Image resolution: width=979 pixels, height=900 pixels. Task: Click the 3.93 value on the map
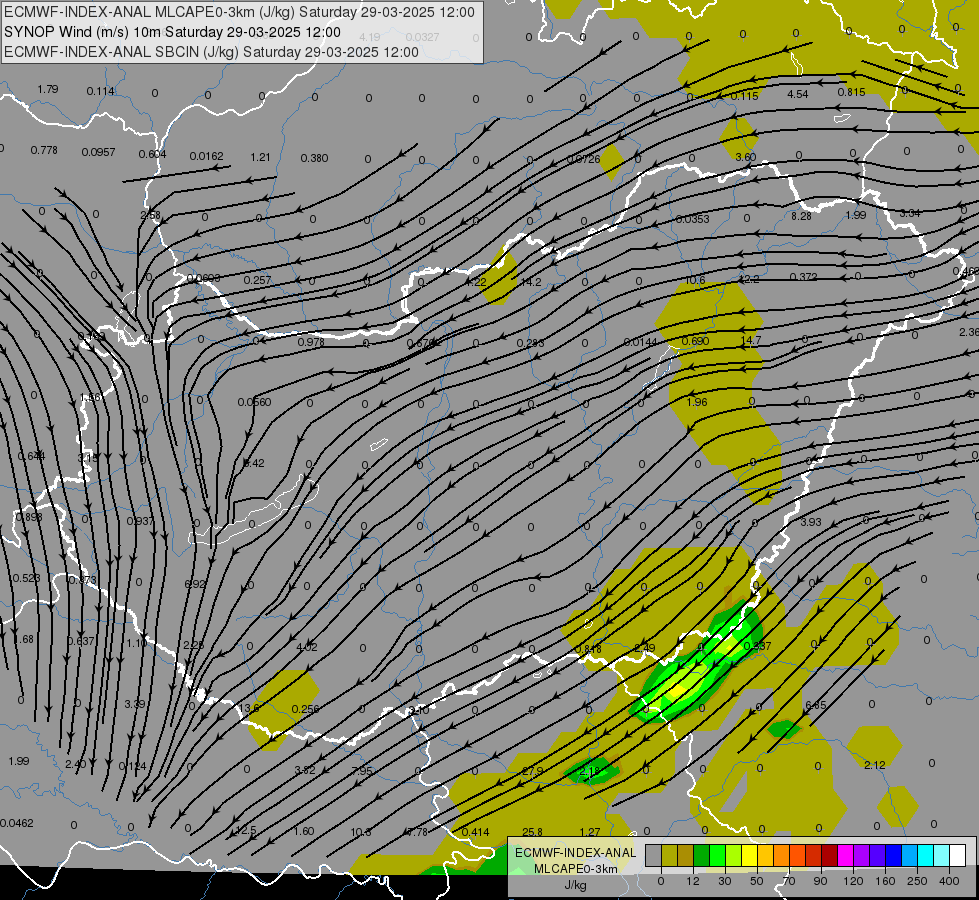tap(811, 522)
